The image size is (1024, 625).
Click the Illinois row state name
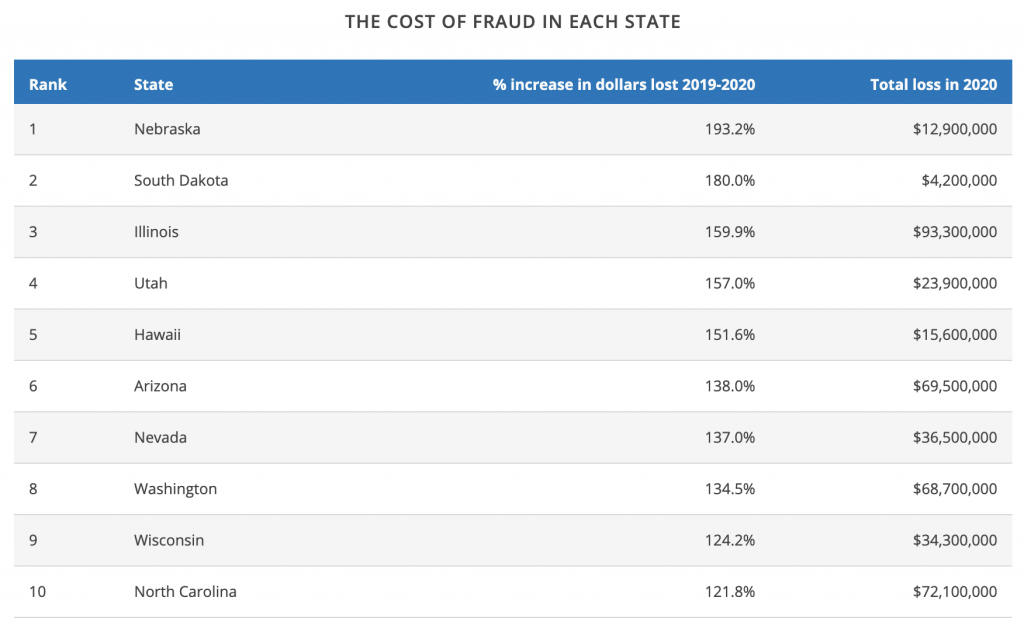click(x=156, y=232)
